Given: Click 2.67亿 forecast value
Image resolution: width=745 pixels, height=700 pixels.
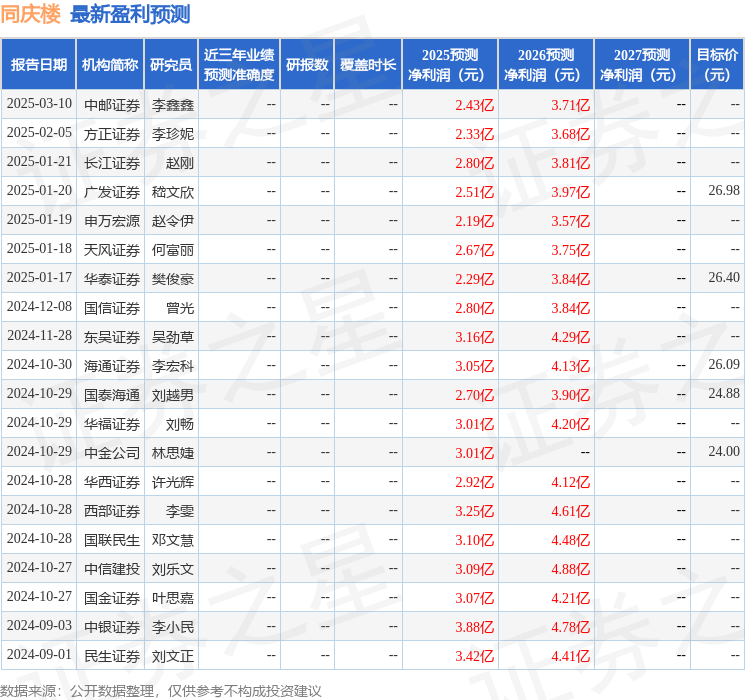Looking at the screenshot, I should click(x=475, y=250).
